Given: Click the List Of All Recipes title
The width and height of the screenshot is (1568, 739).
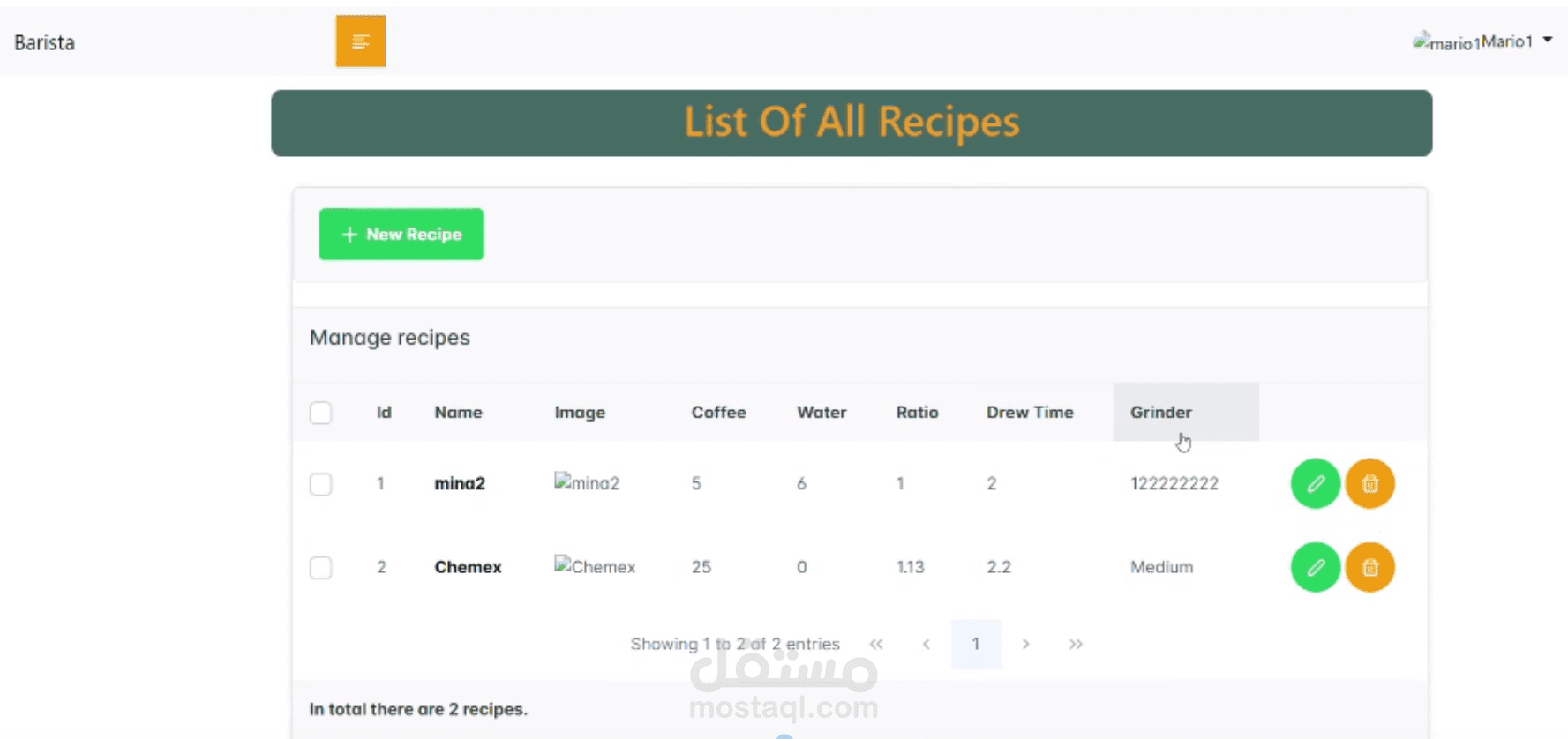Looking at the screenshot, I should tap(852, 122).
